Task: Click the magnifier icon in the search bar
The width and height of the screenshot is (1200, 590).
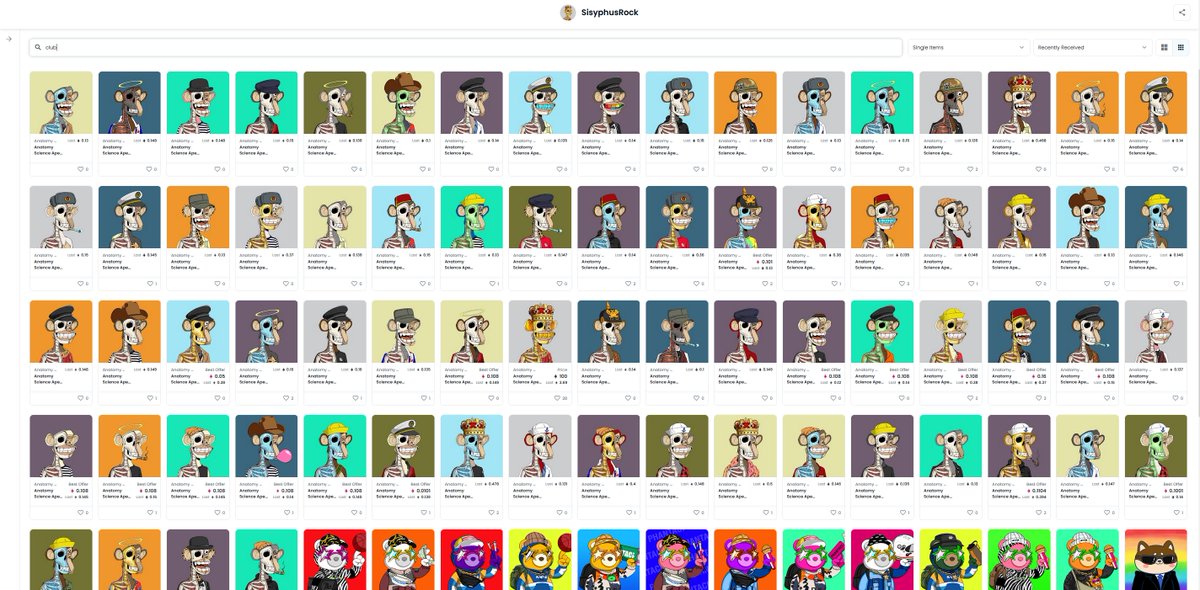Action: [38, 47]
